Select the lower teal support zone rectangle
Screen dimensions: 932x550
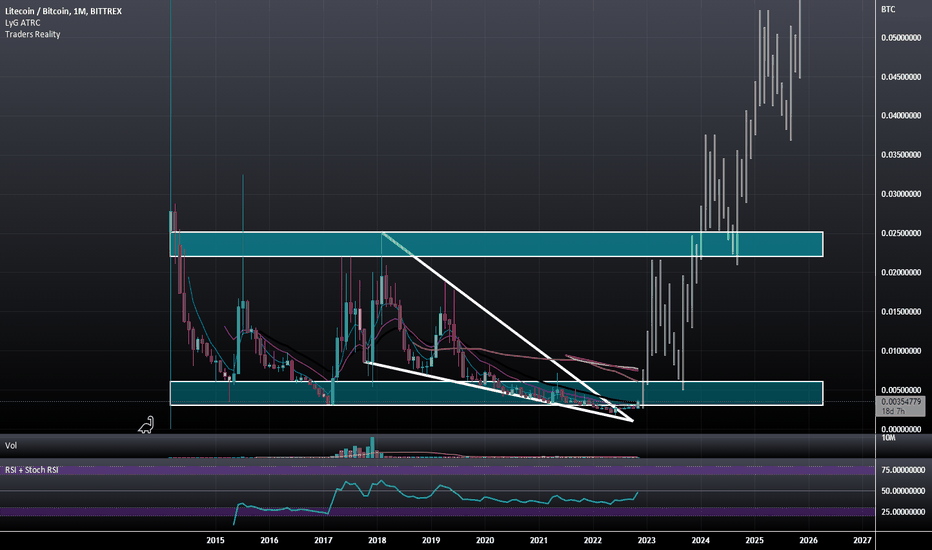[496, 393]
